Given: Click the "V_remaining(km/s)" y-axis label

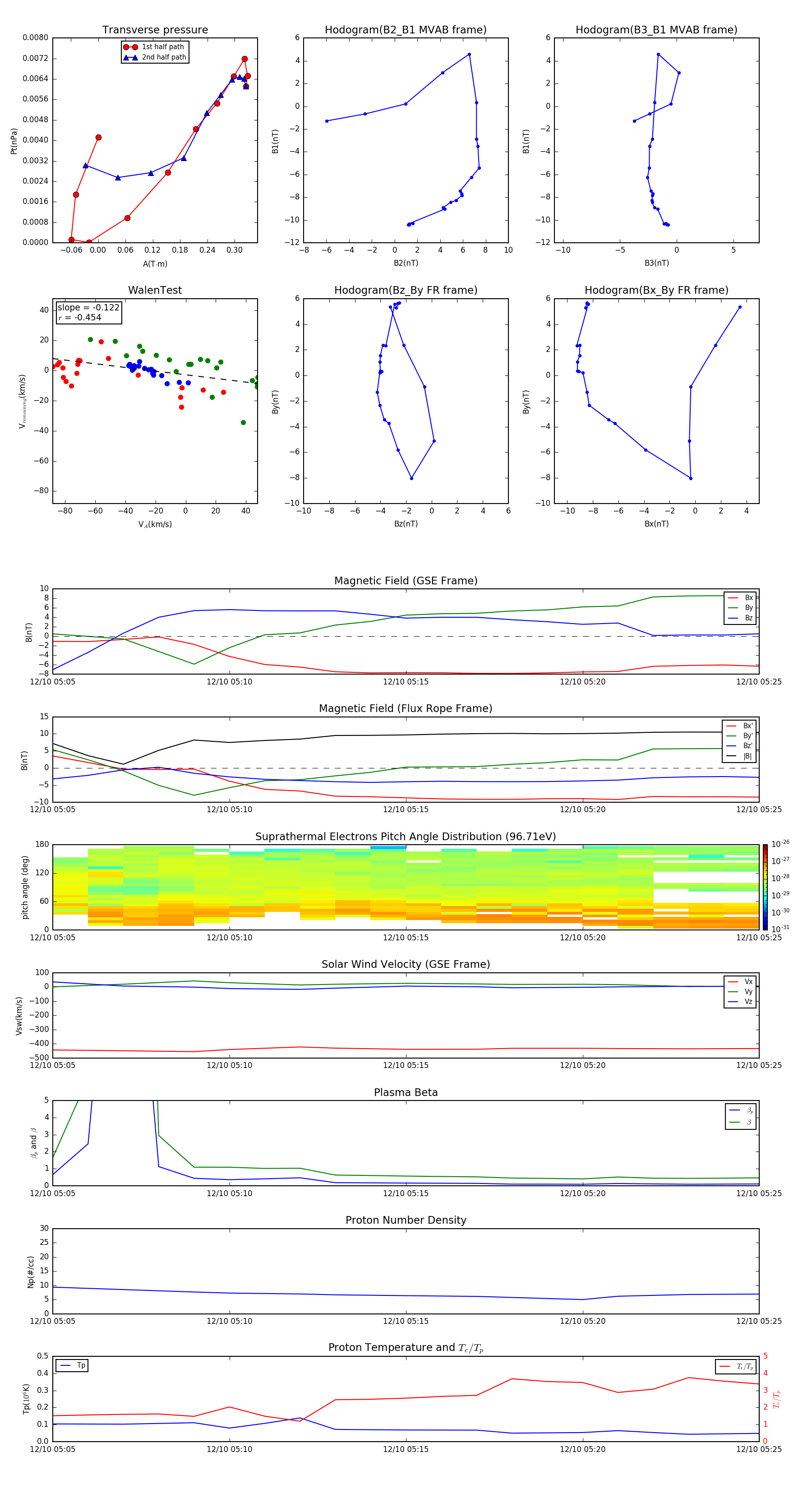Looking at the screenshot, I should click(x=22, y=401).
